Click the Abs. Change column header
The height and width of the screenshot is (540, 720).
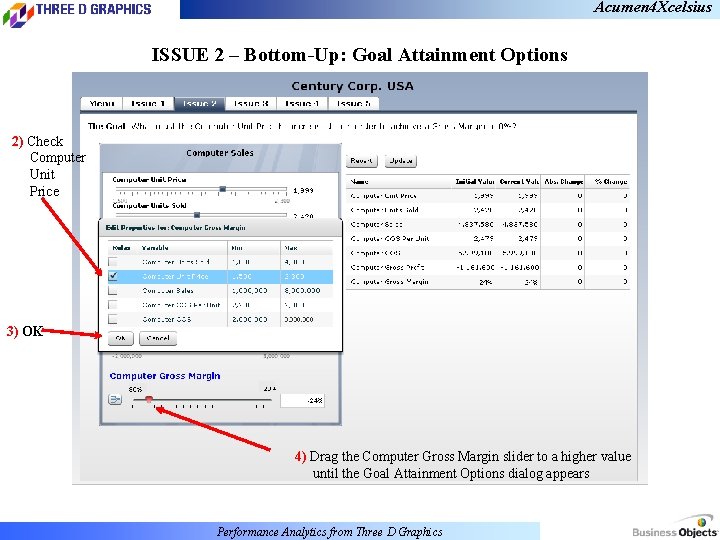coord(563,182)
